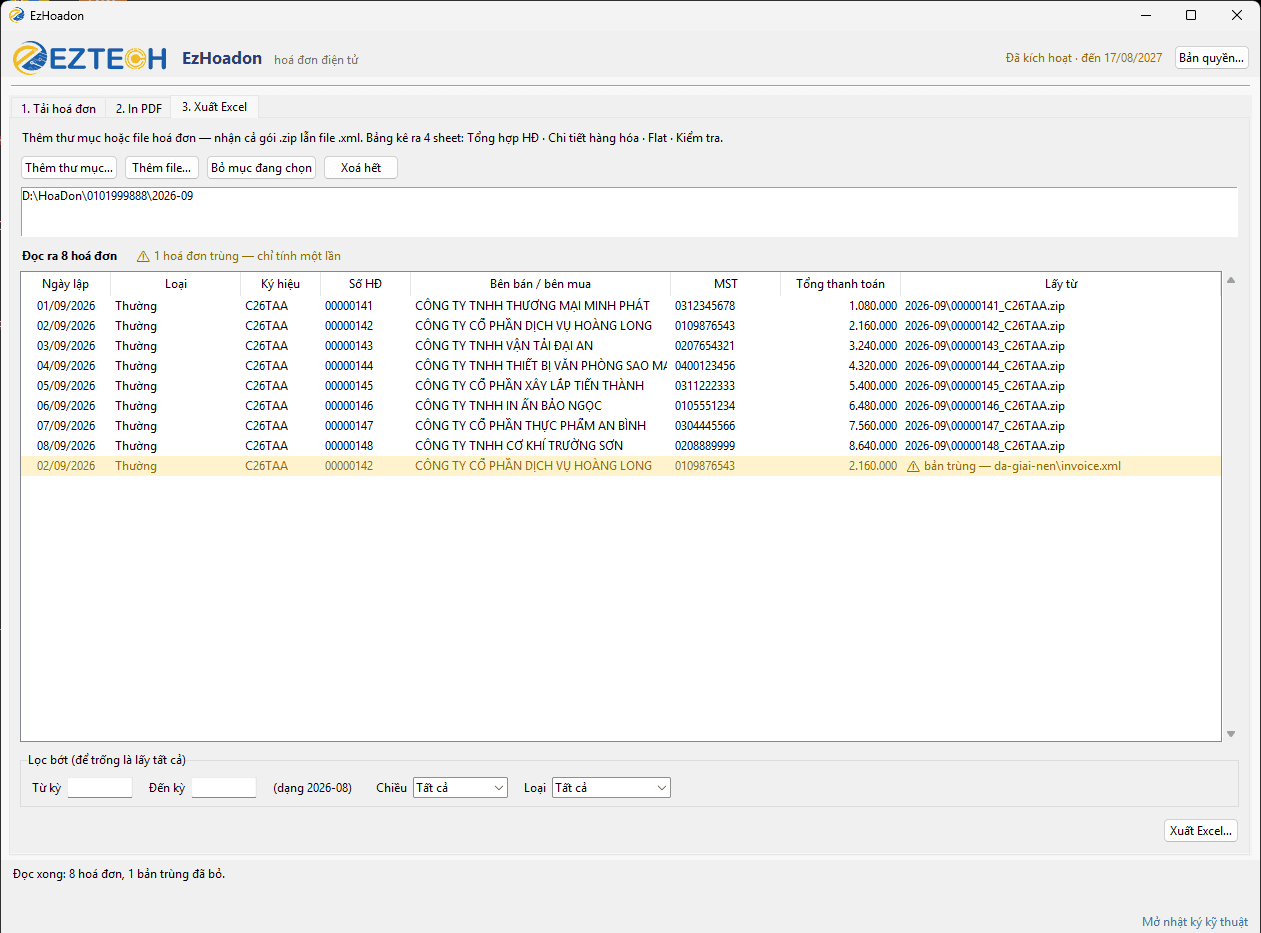Click status bar text Đọc xong: 8 hoá đơn

pyautogui.click(x=119, y=874)
